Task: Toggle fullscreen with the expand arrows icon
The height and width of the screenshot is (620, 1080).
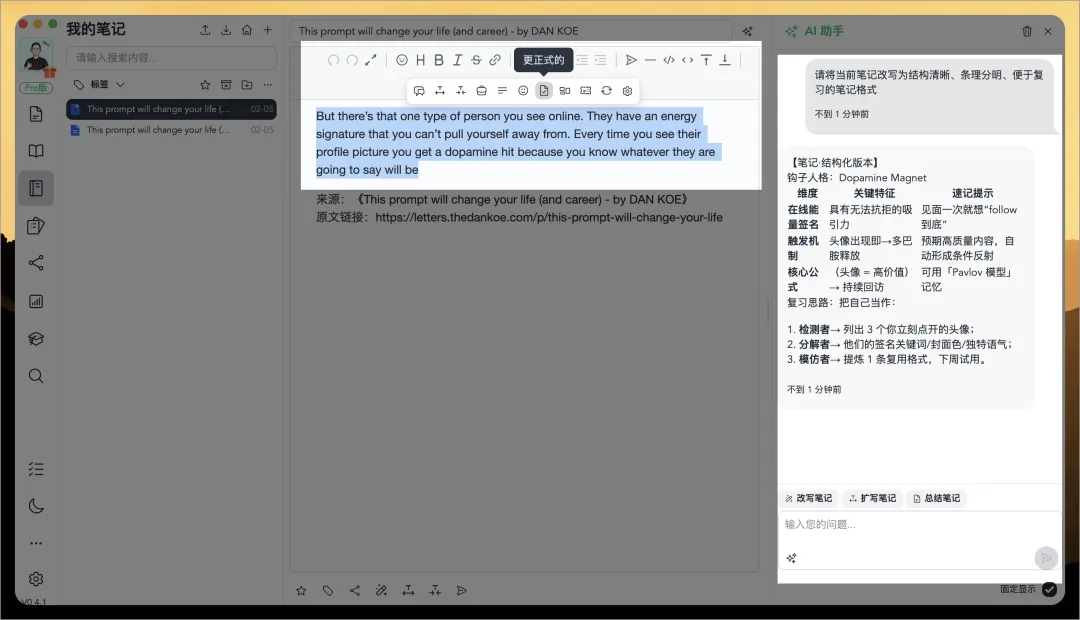Action: coord(371,60)
